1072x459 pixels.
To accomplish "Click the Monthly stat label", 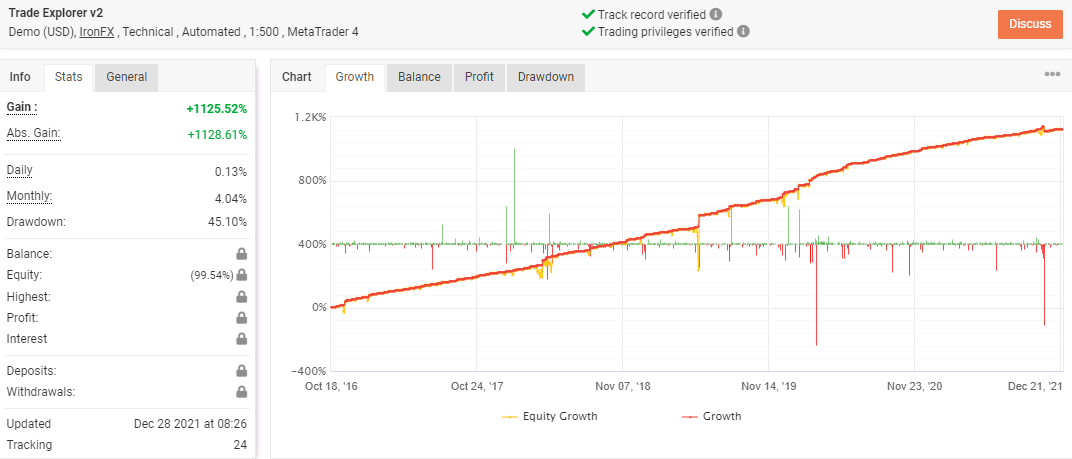I will pyautogui.click(x=29, y=196).
